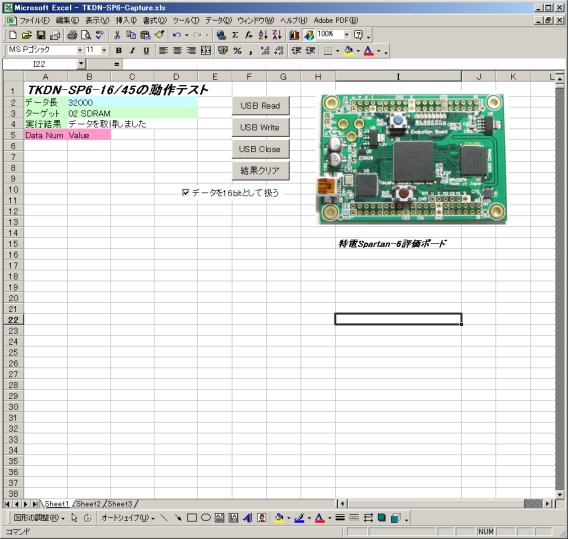Toggle Italic formatting
Screen dimensions: 568x539
(x=133, y=51)
